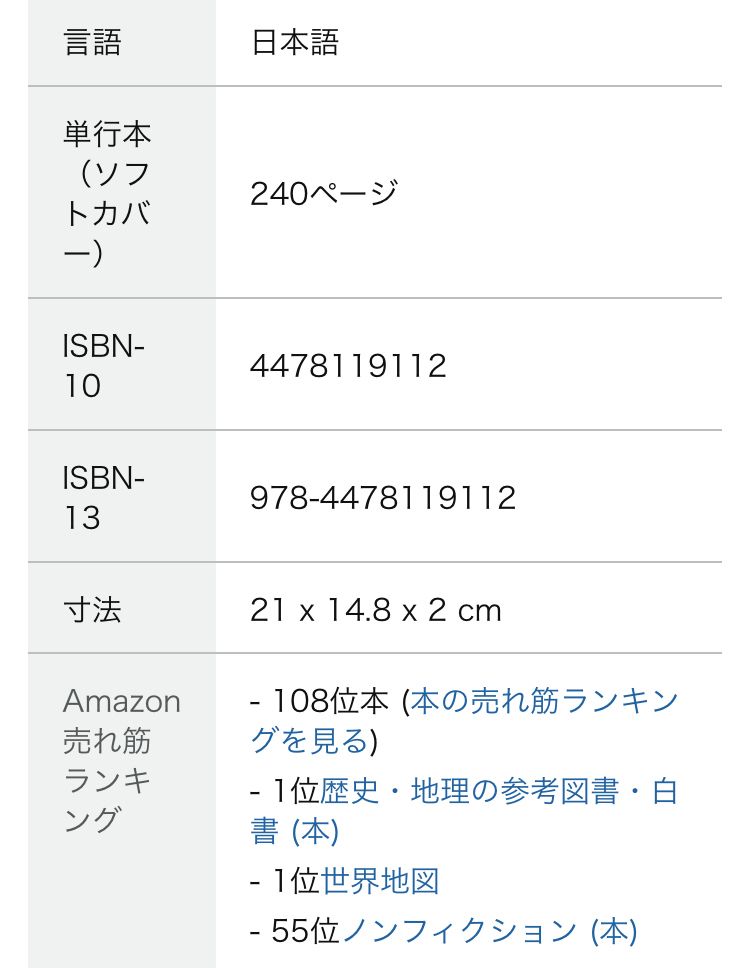Select the ISBN-10 value 4478119112

(x=348, y=365)
